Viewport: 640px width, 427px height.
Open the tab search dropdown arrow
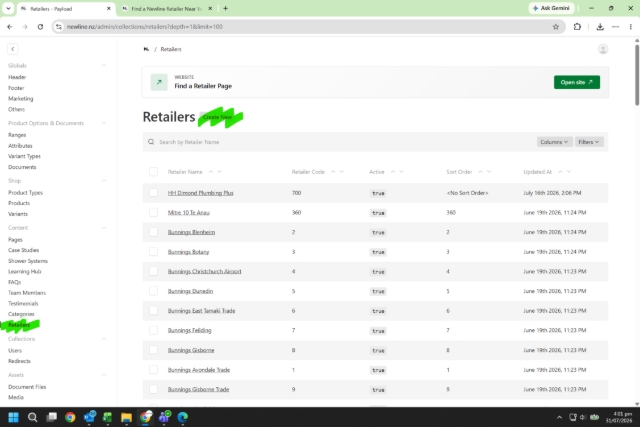coord(8,8)
